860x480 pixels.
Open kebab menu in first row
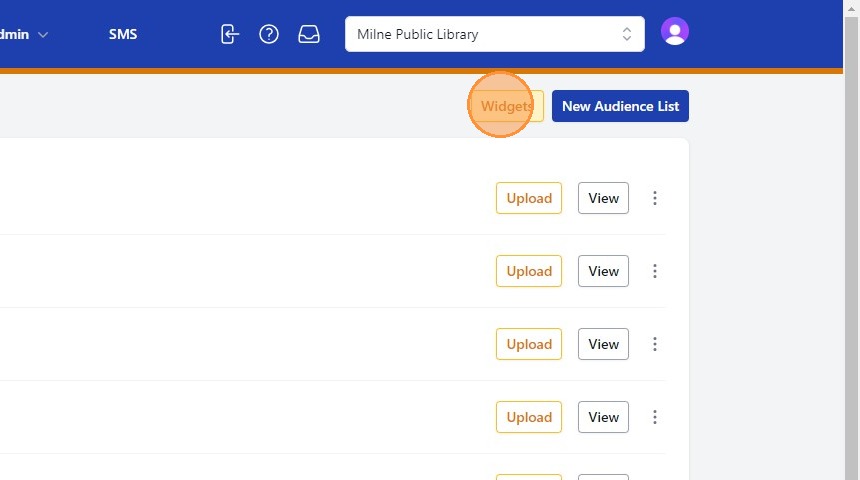pyautogui.click(x=655, y=198)
